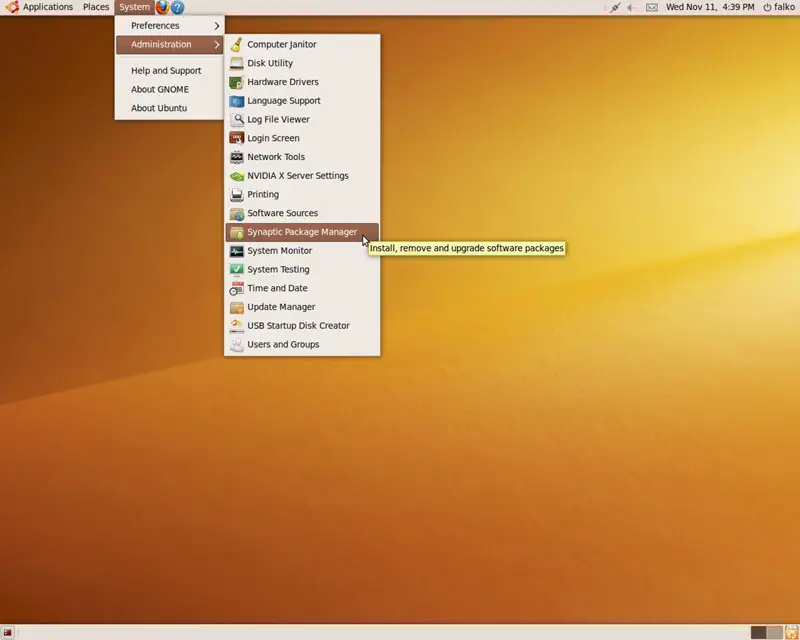
Task: Click the Update Manager icon
Action: [236, 307]
